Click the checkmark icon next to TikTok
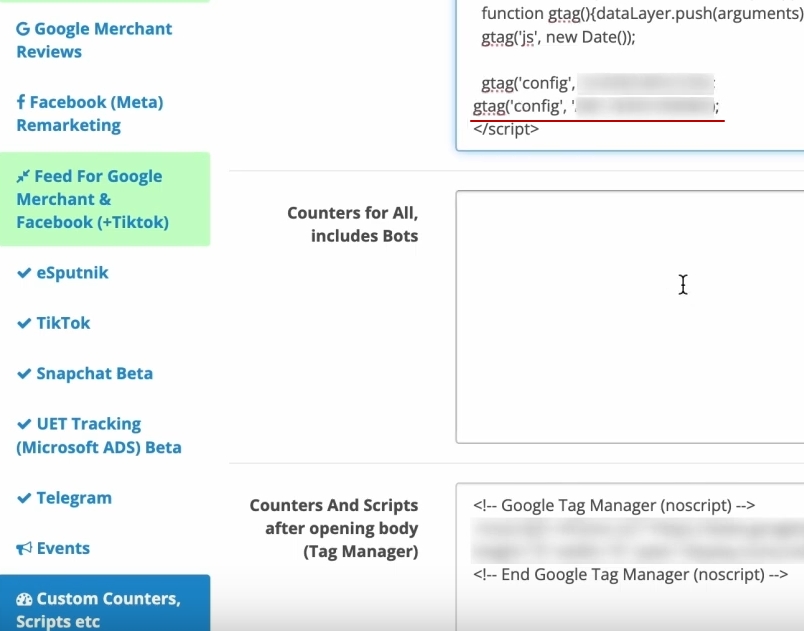This screenshot has width=804, height=631. [x=24, y=323]
